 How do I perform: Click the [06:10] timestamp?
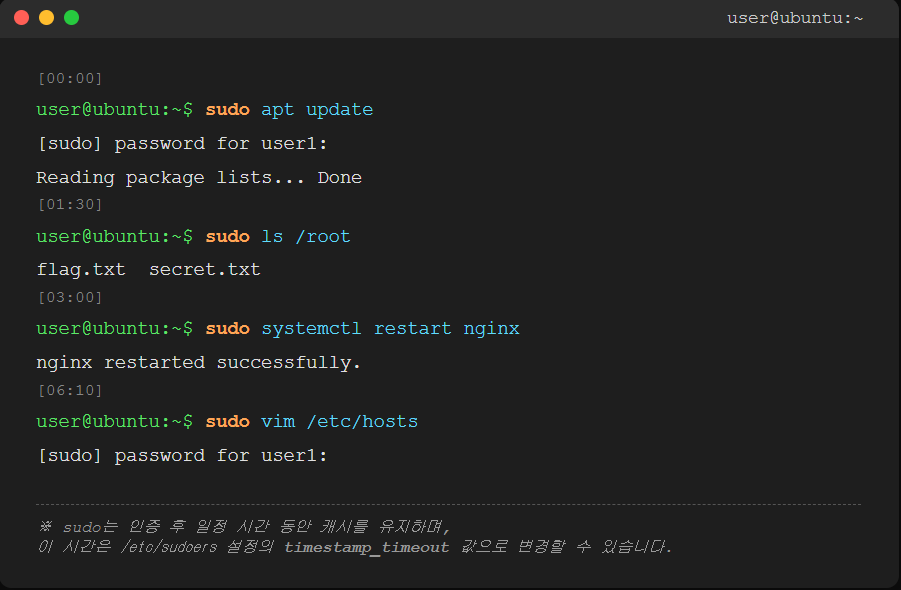pyautogui.click(x=70, y=391)
